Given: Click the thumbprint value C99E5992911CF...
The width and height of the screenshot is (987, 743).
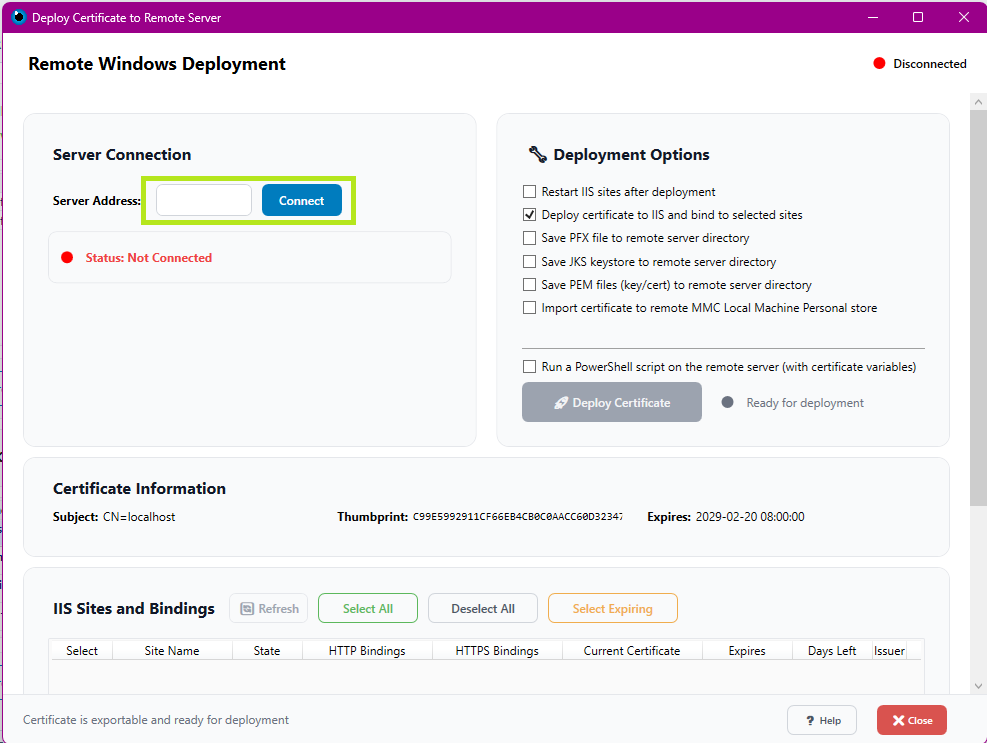Looking at the screenshot, I should coord(517,517).
